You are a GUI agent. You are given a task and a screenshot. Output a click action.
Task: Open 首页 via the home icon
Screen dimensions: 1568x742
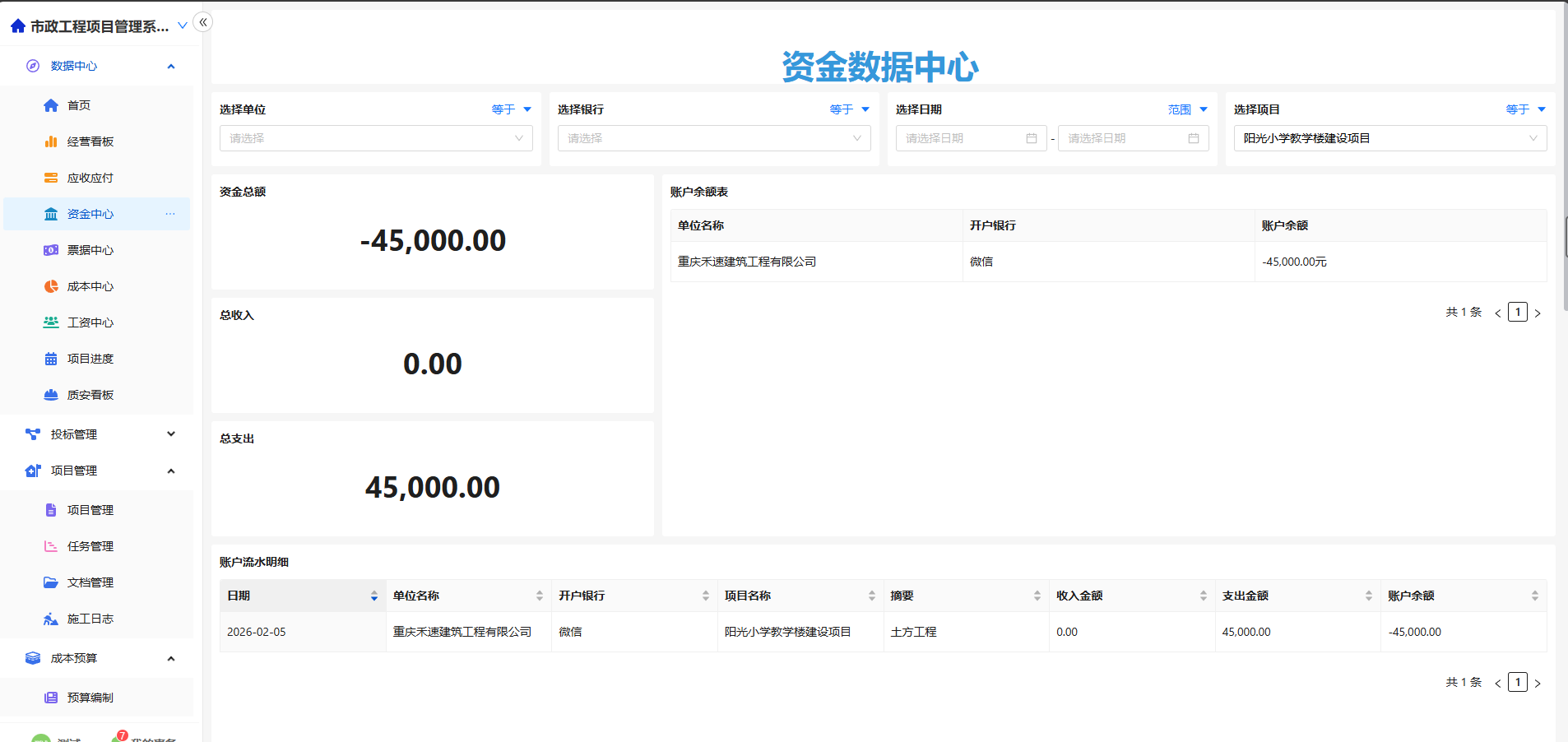pos(51,104)
